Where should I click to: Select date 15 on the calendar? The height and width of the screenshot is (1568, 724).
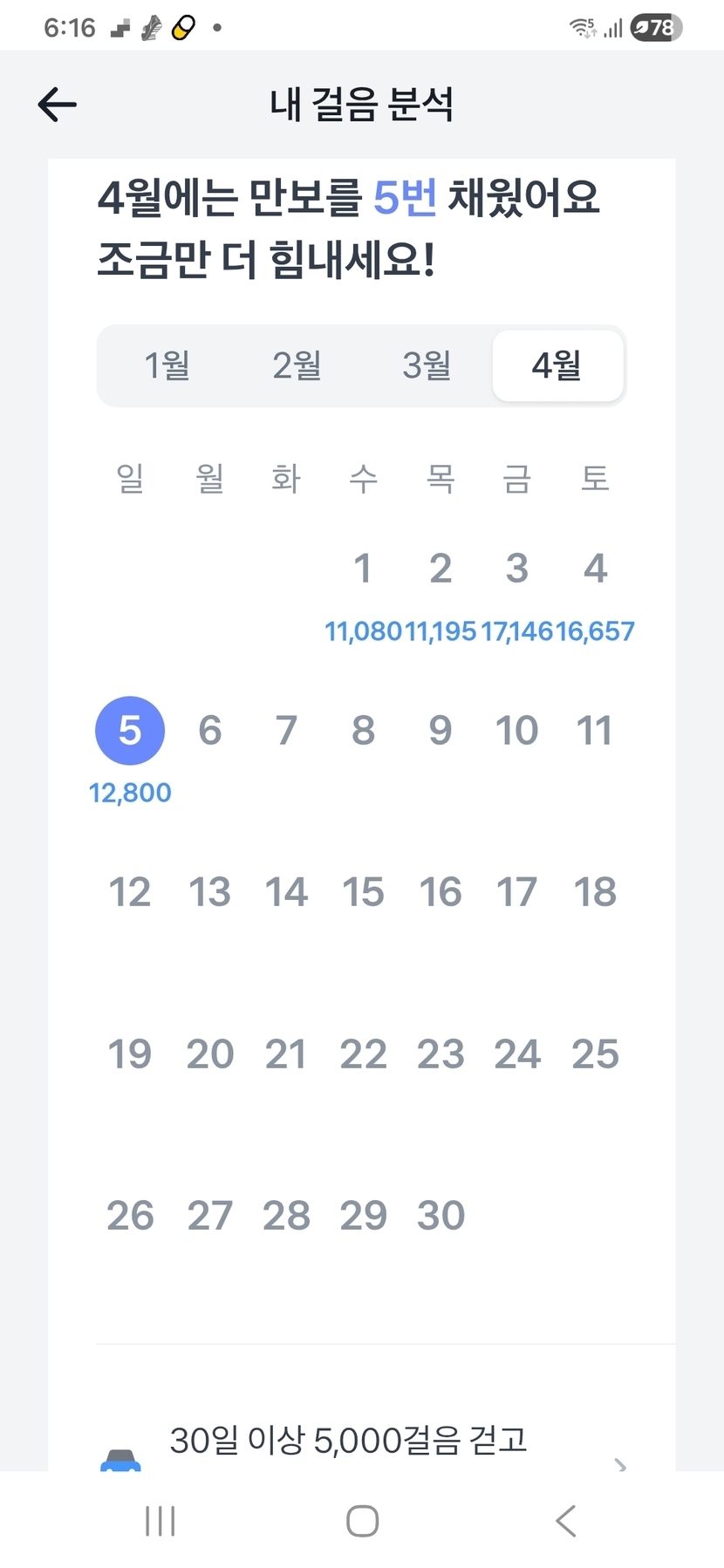click(x=363, y=892)
